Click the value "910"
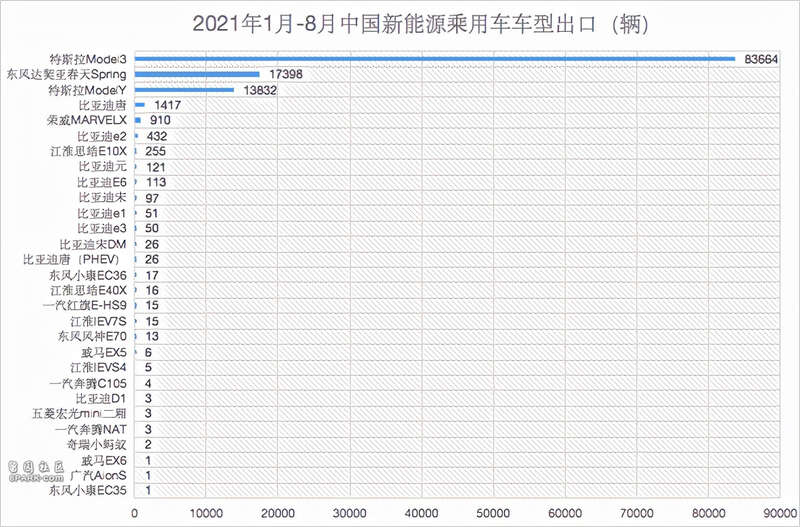This screenshot has width=800, height=527. (x=160, y=120)
